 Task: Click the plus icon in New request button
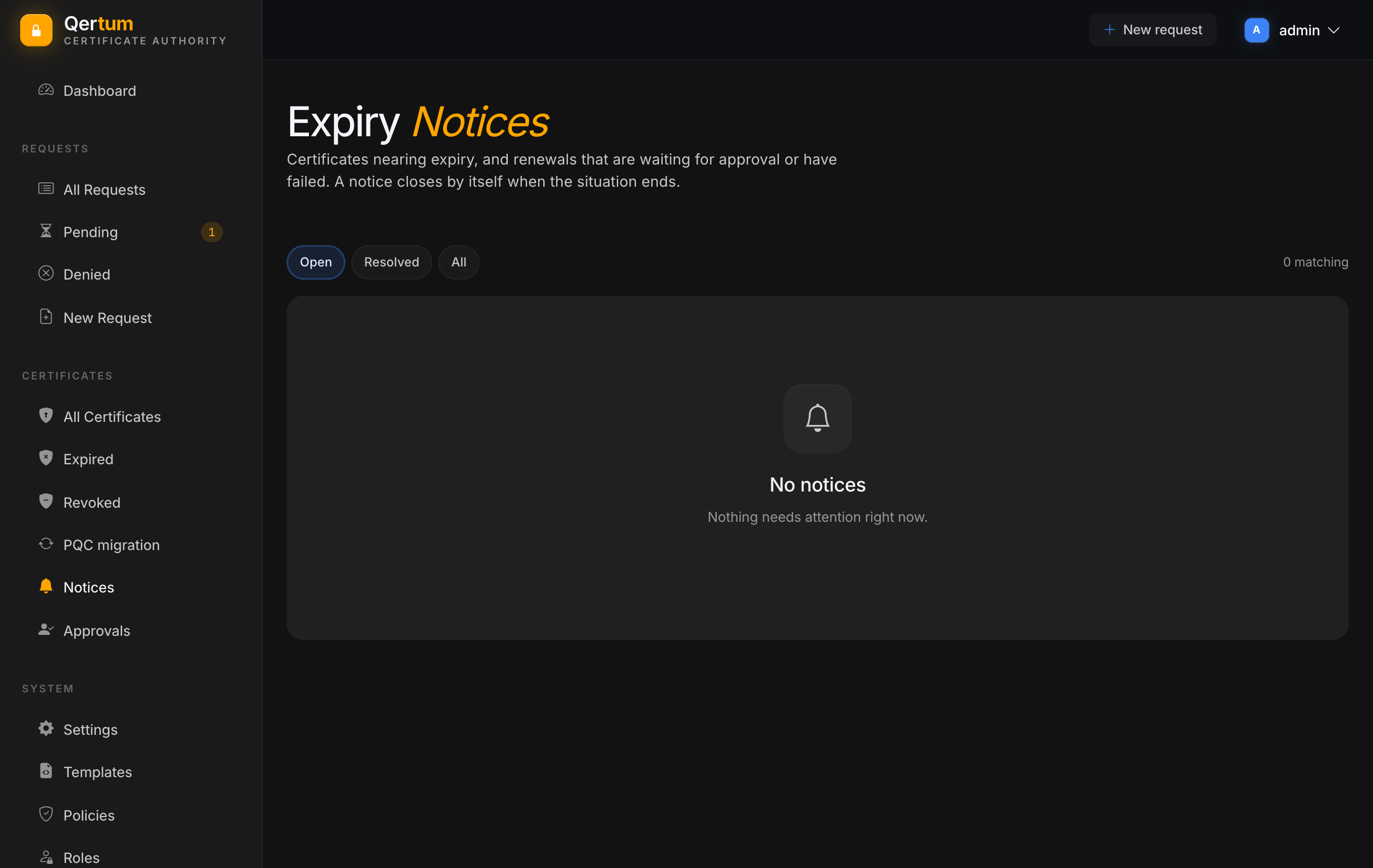(1109, 30)
